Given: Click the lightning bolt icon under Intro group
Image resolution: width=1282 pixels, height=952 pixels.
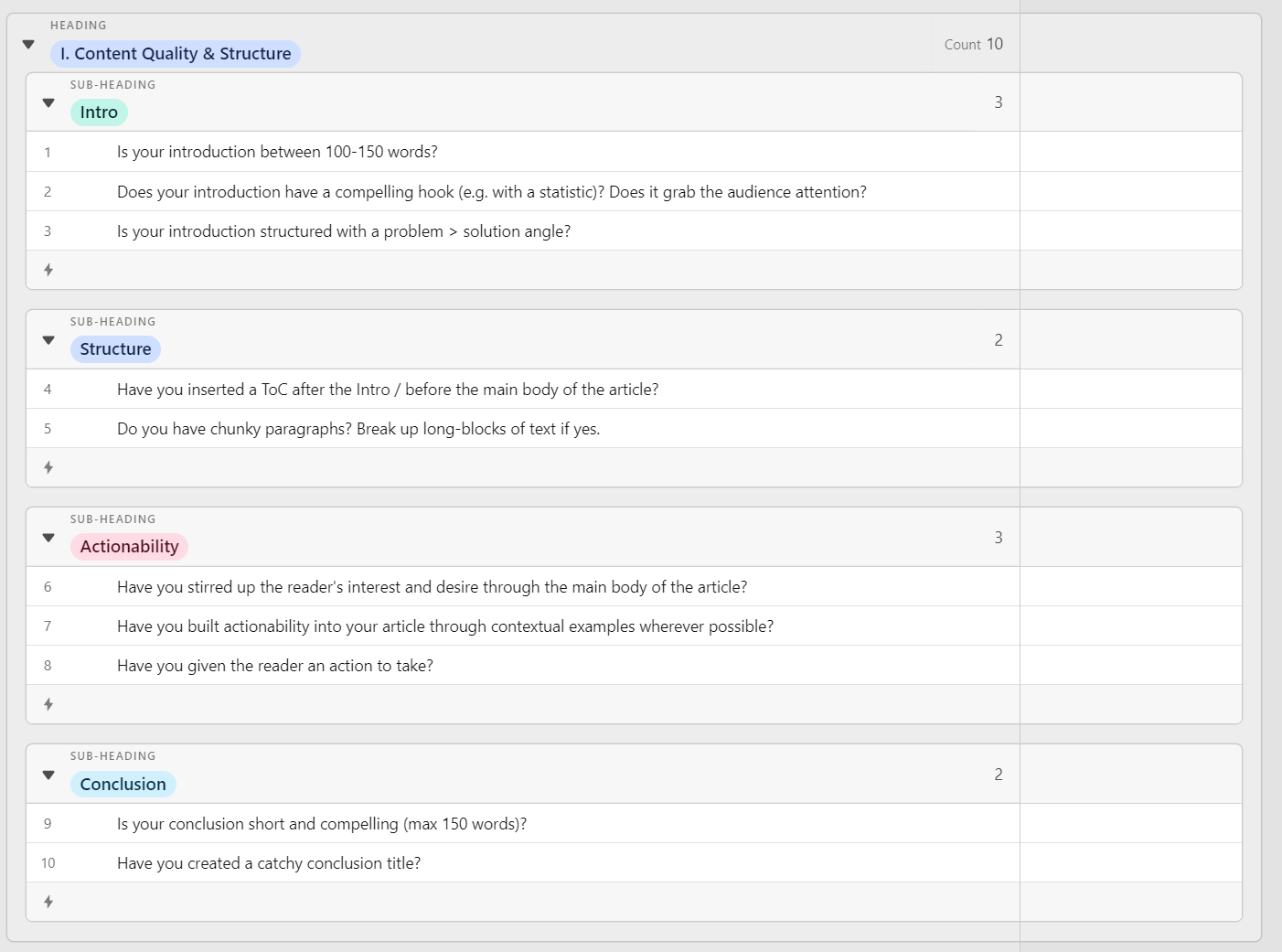Looking at the screenshot, I should 48,270.
